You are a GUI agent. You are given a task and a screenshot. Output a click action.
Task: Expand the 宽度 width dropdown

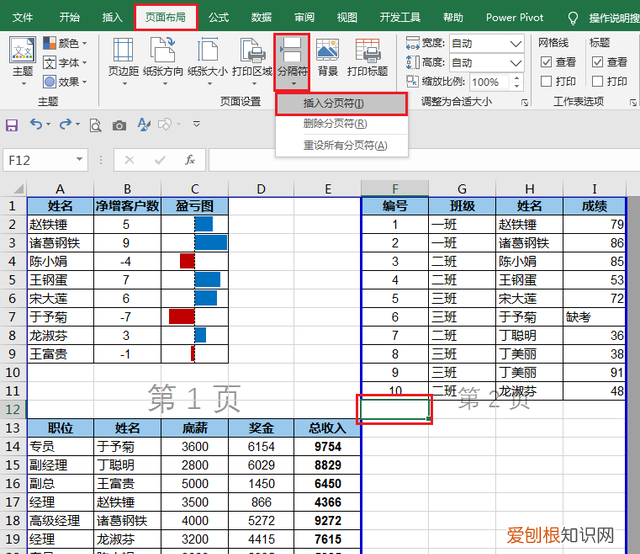516,43
